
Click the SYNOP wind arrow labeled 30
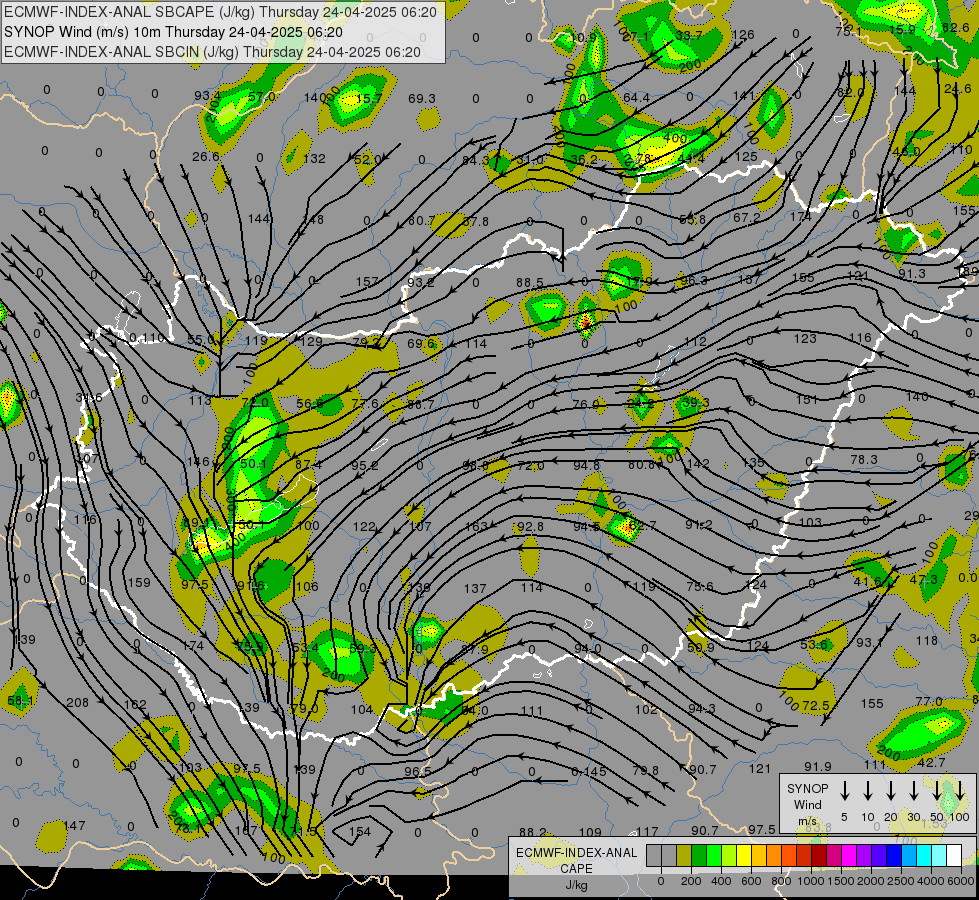[913, 790]
